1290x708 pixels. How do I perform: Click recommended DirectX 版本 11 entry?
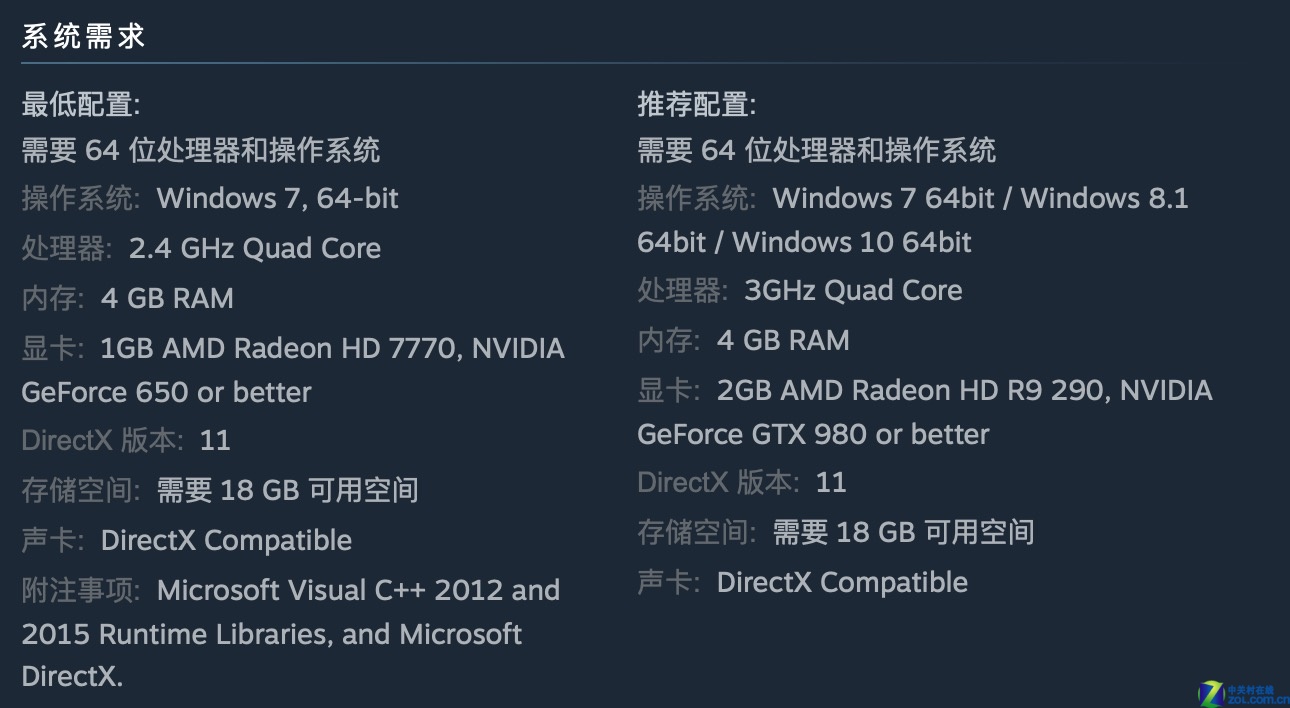tap(742, 482)
